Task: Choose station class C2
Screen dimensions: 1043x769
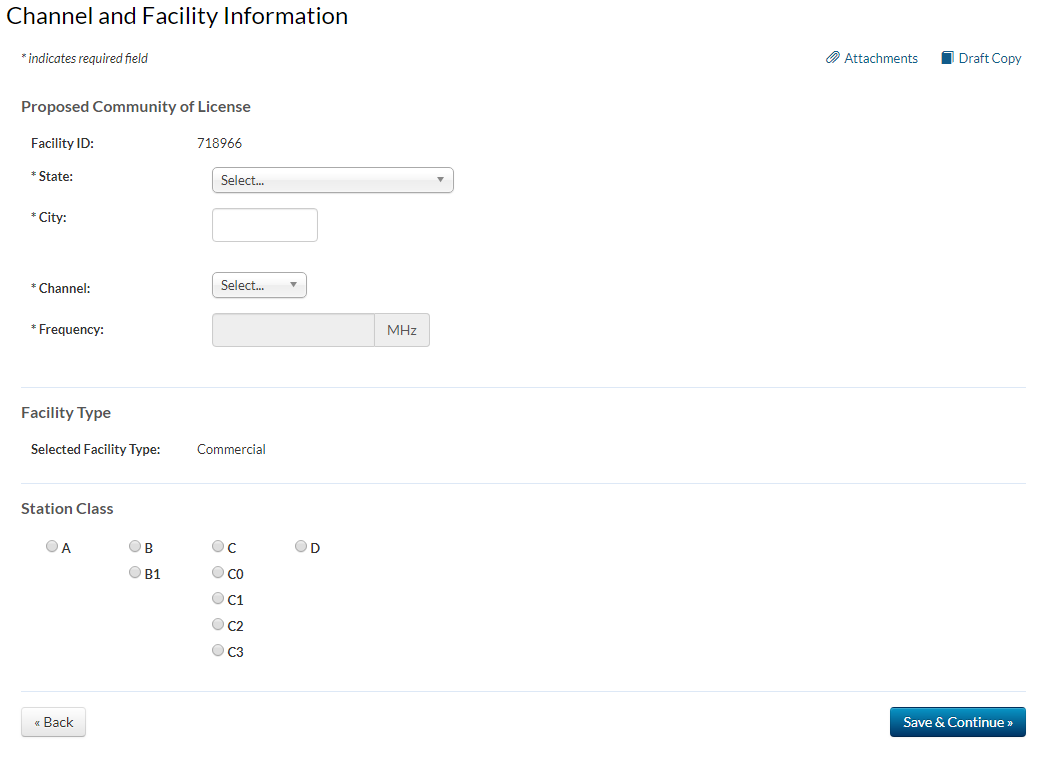Action: coord(218,625)
